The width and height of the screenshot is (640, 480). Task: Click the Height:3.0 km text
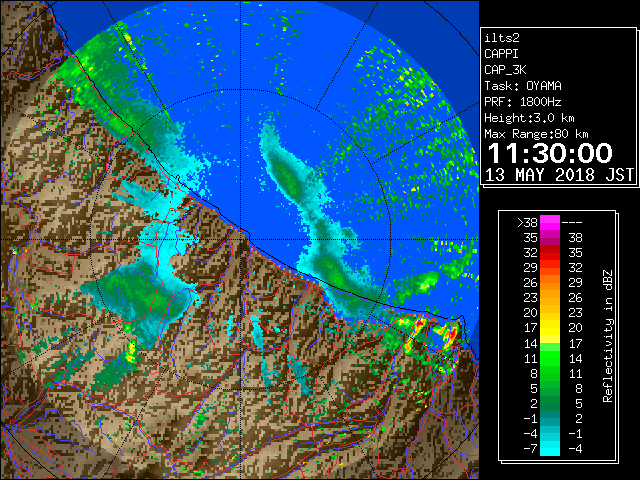point(529,118)
